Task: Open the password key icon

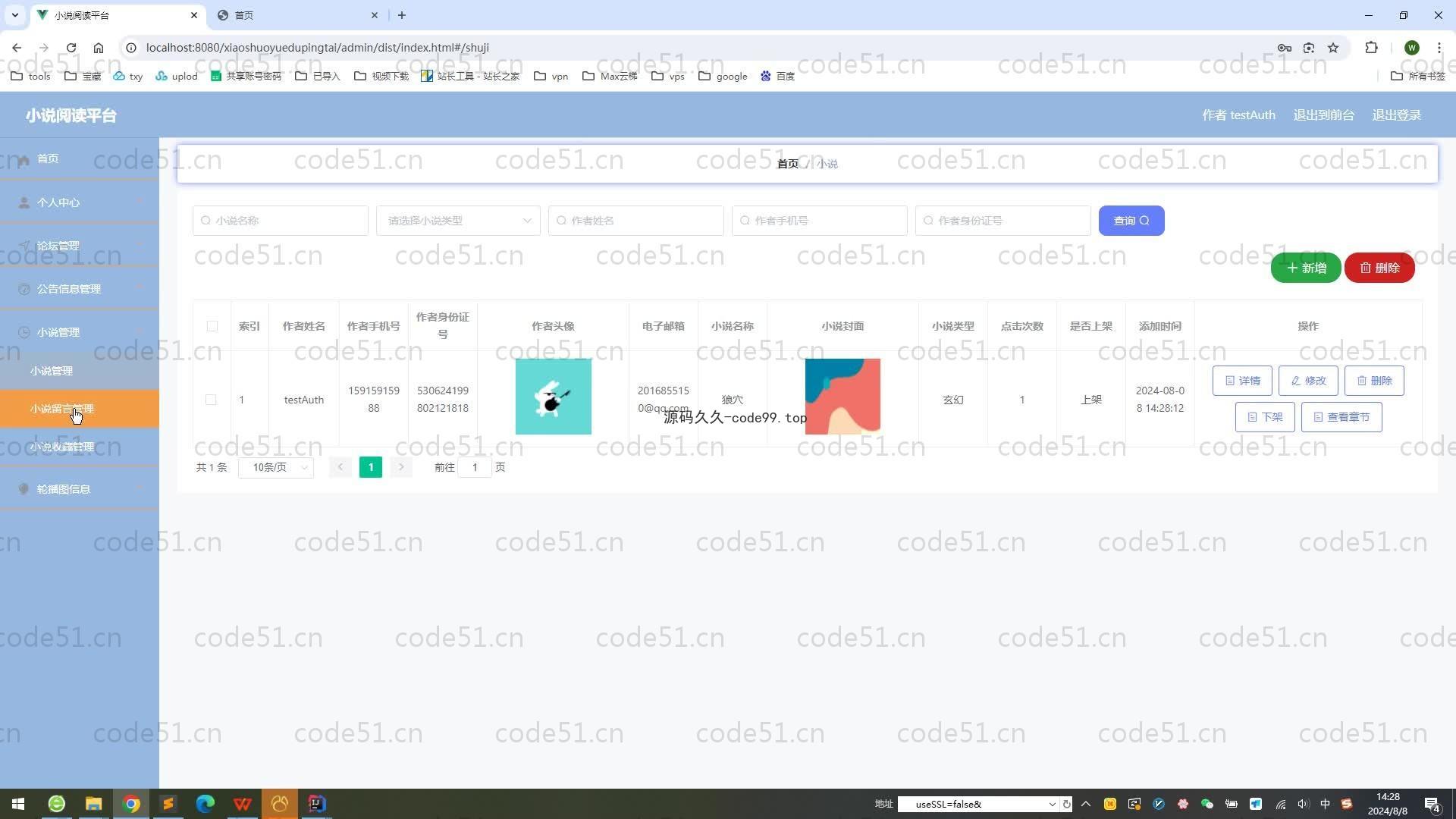Action: (1285, 48)
